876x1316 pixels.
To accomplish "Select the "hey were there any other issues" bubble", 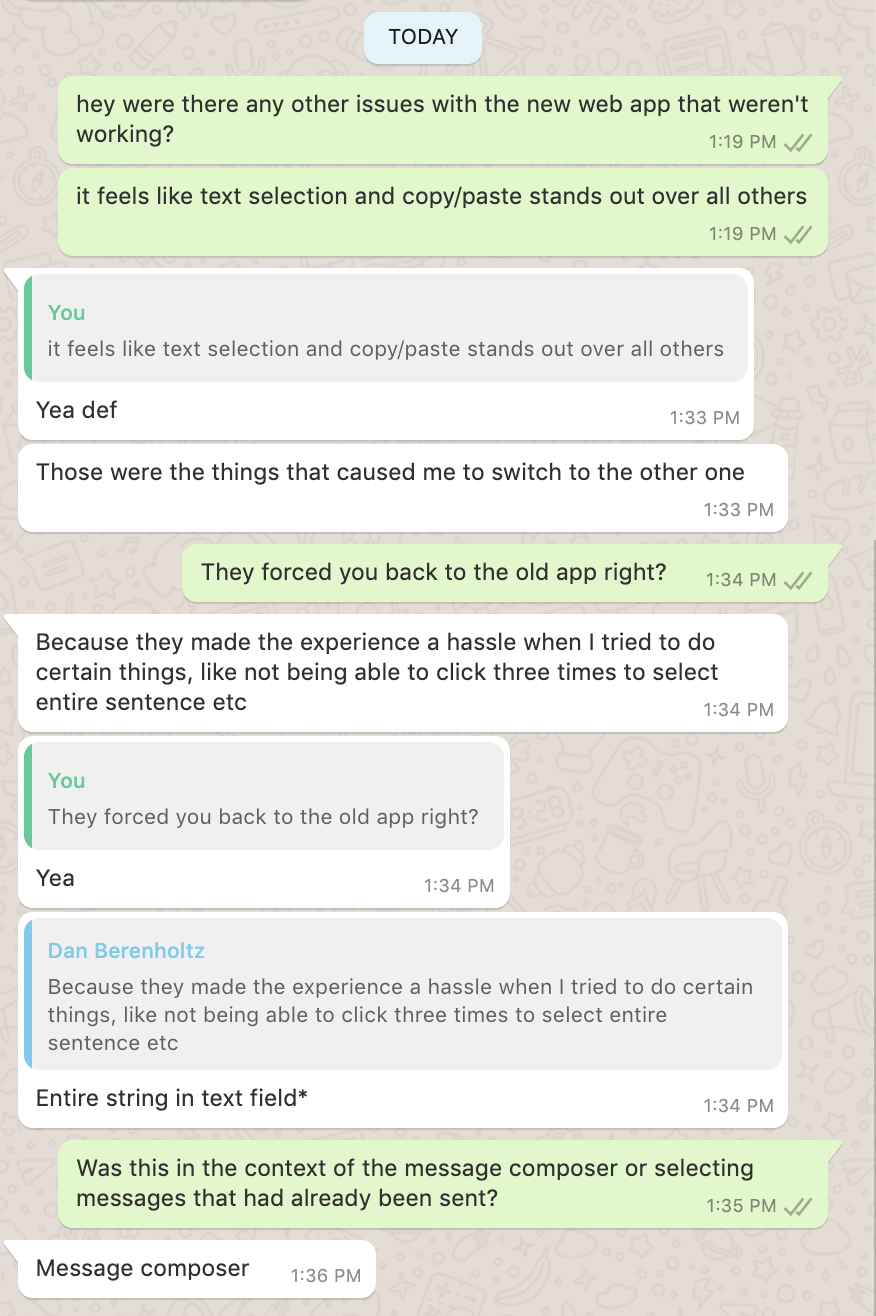I will click(x=440, y=118).
